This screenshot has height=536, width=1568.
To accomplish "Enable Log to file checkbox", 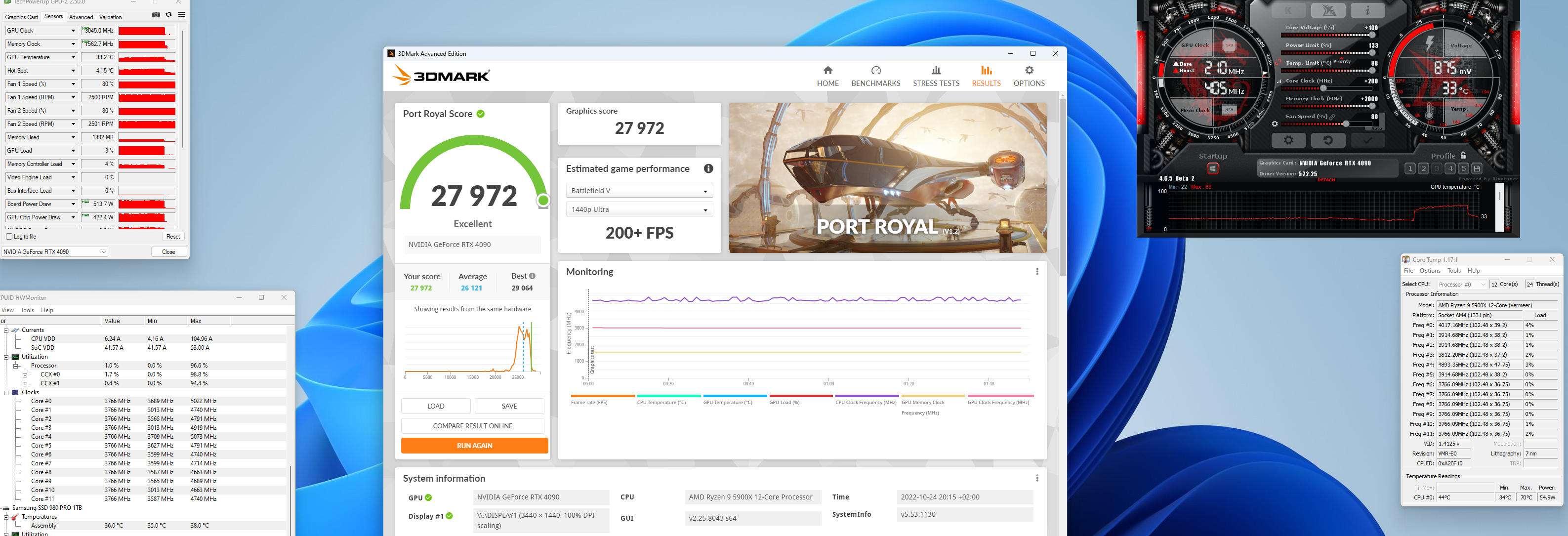I will (x=9, y=237).
